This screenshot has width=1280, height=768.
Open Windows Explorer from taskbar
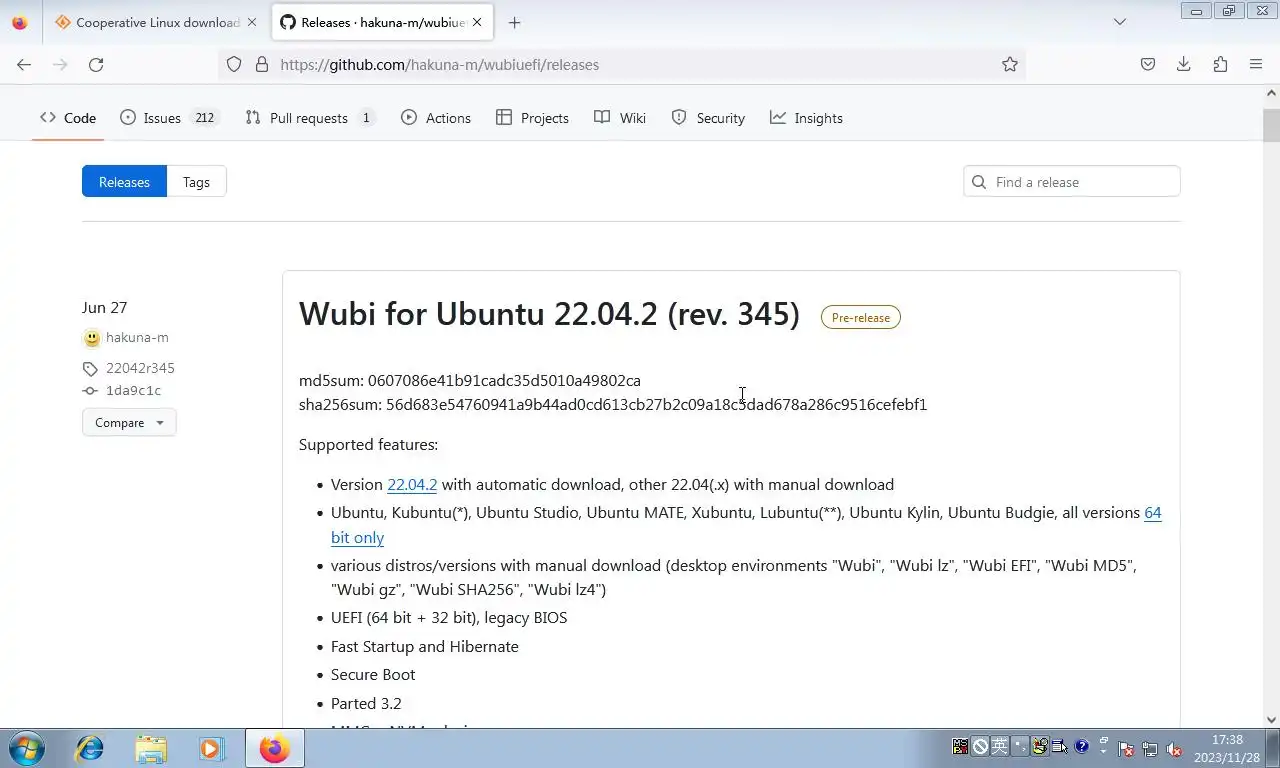(x=151, y=748)
